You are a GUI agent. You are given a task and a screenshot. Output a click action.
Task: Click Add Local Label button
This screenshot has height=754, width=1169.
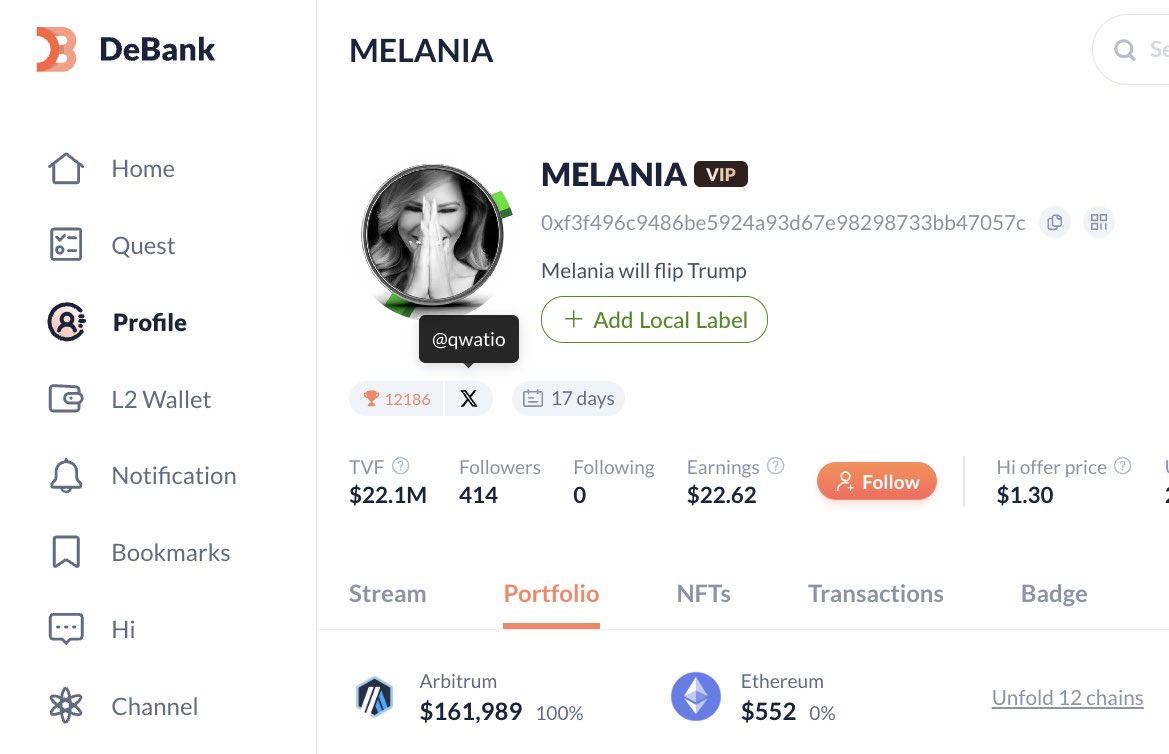pyautogui.click(x=654, y=320)
